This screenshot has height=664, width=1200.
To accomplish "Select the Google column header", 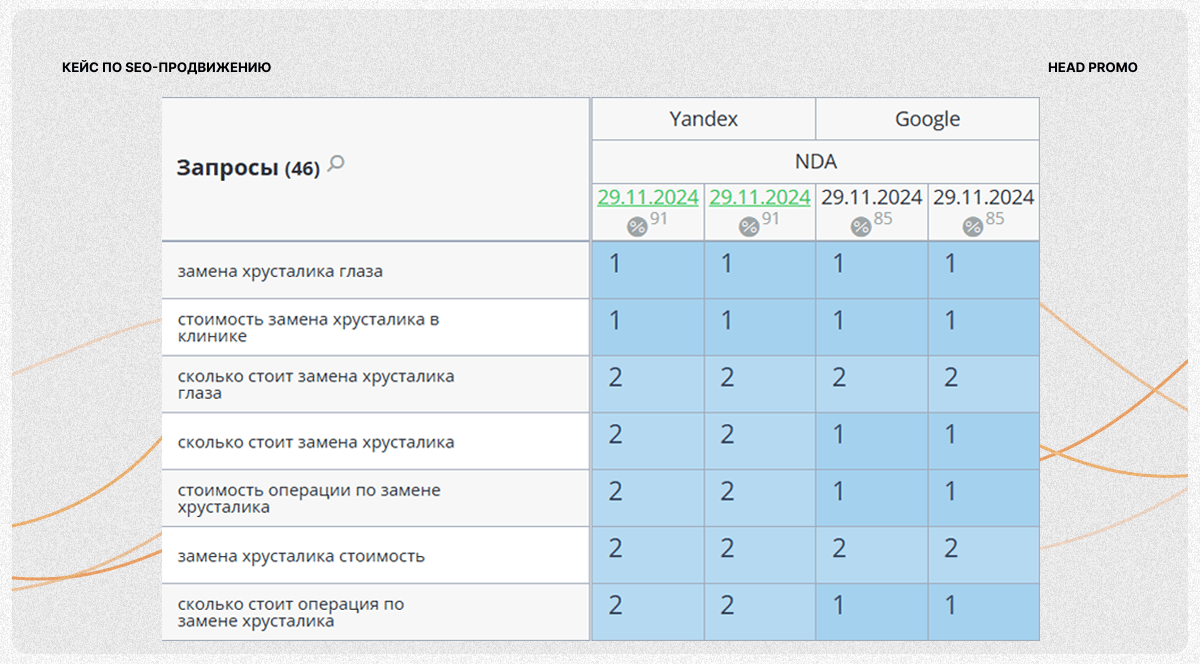I will [927, 119].
